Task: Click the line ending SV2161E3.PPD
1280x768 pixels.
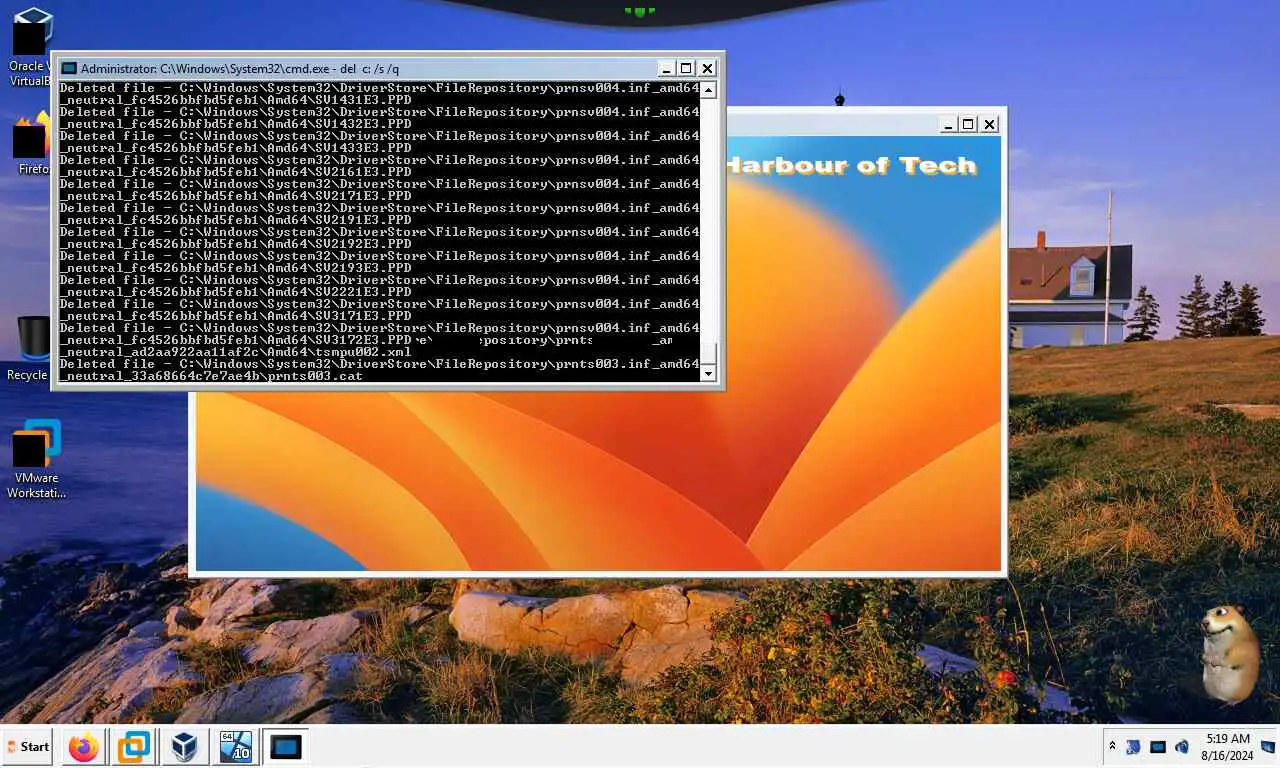Action: click(236, 172)
